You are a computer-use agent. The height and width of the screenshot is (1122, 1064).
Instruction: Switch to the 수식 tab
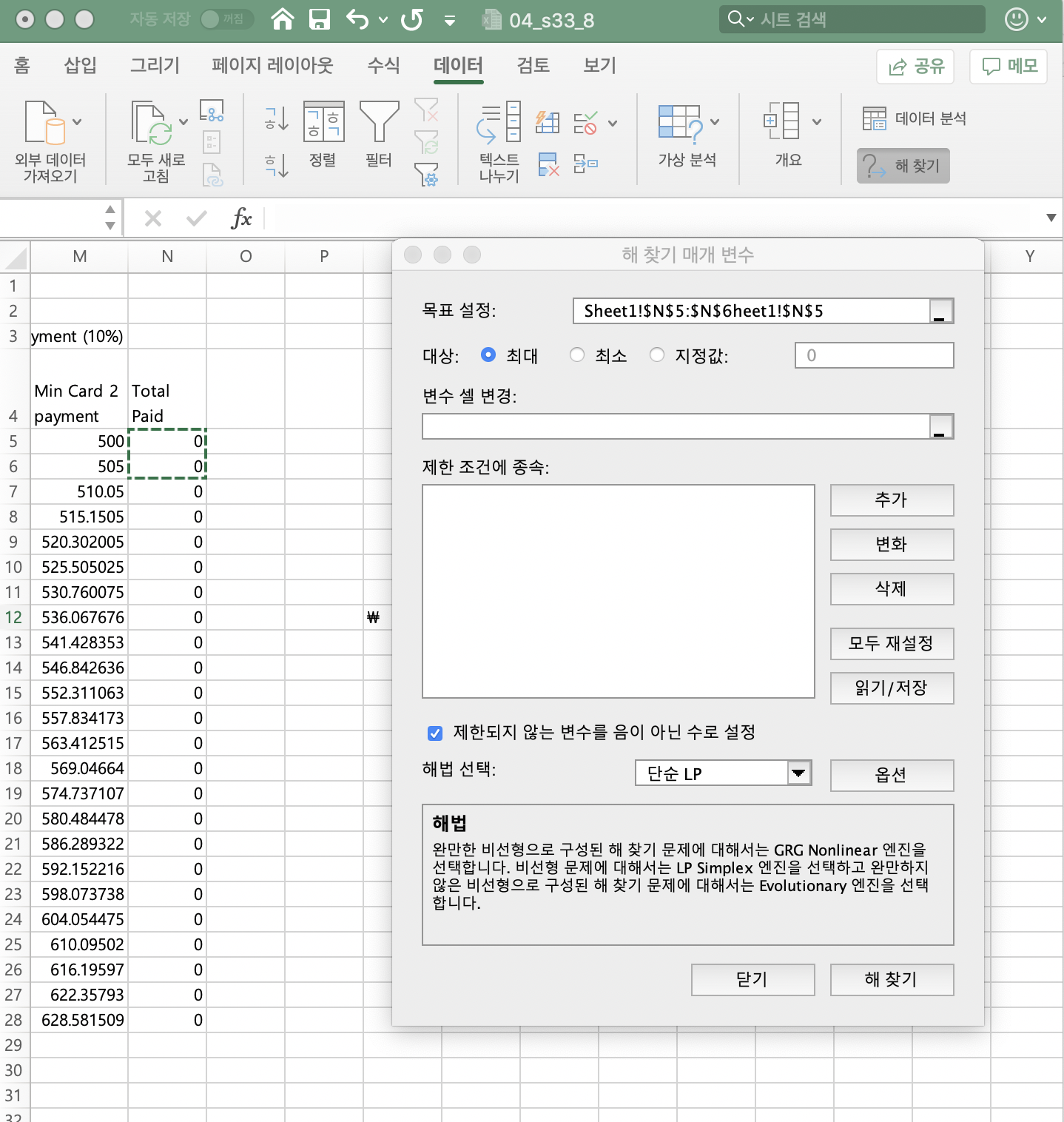[x=383, y=66]
